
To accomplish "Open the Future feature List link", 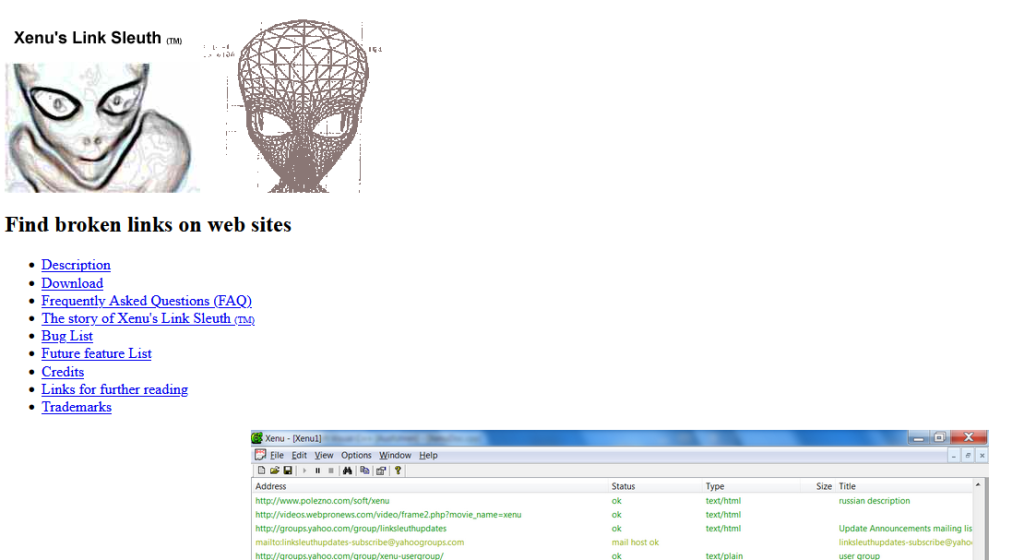I will click(96, 354).
